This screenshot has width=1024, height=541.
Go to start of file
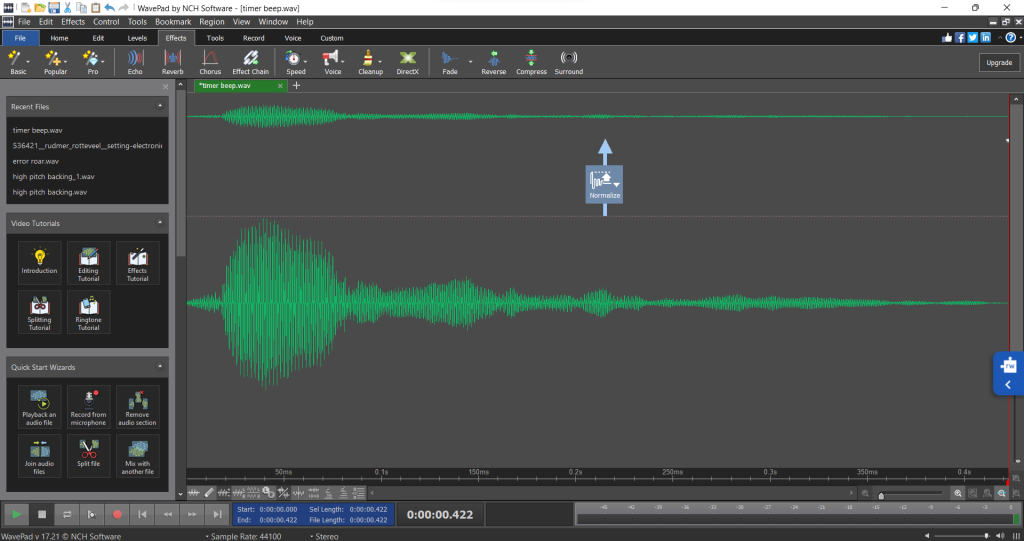click(142, 514)
